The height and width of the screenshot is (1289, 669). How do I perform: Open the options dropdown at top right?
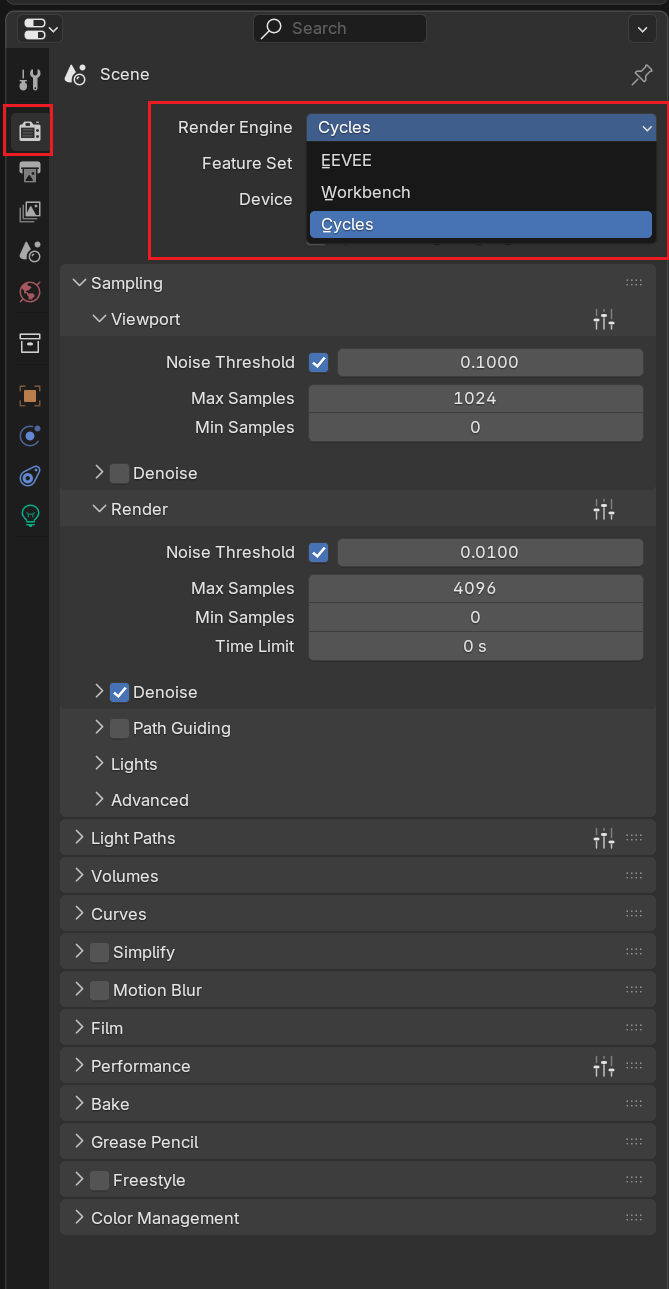coord(642,29)
